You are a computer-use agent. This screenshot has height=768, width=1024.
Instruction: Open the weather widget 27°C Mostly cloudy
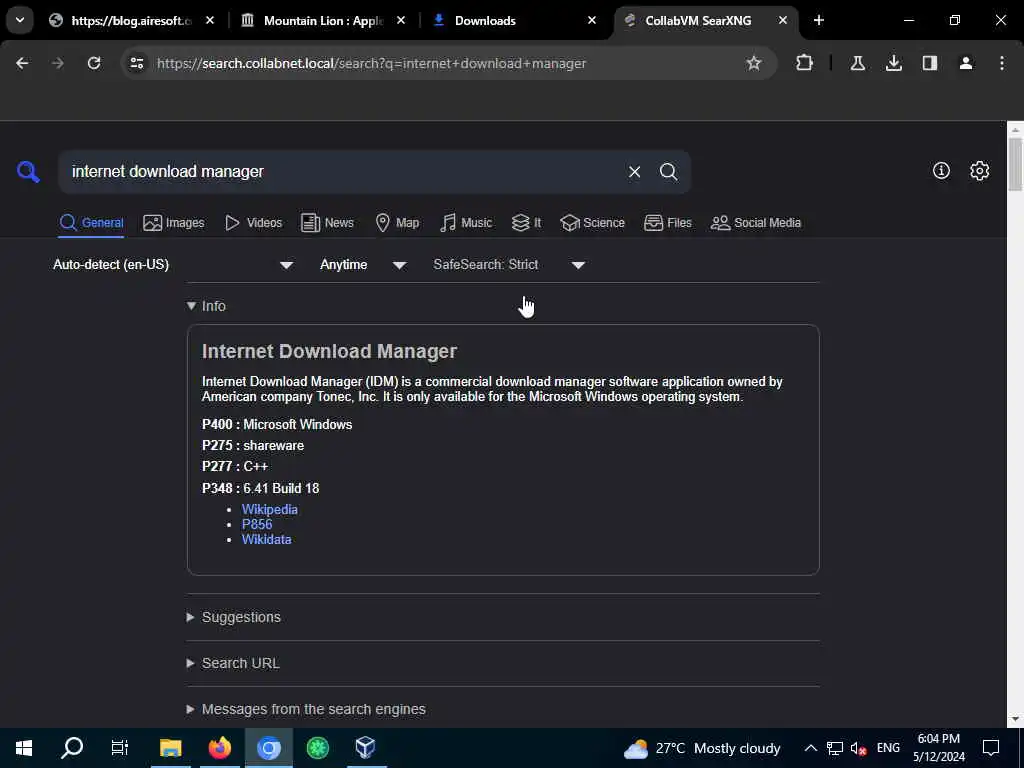(x=702, y=748)
